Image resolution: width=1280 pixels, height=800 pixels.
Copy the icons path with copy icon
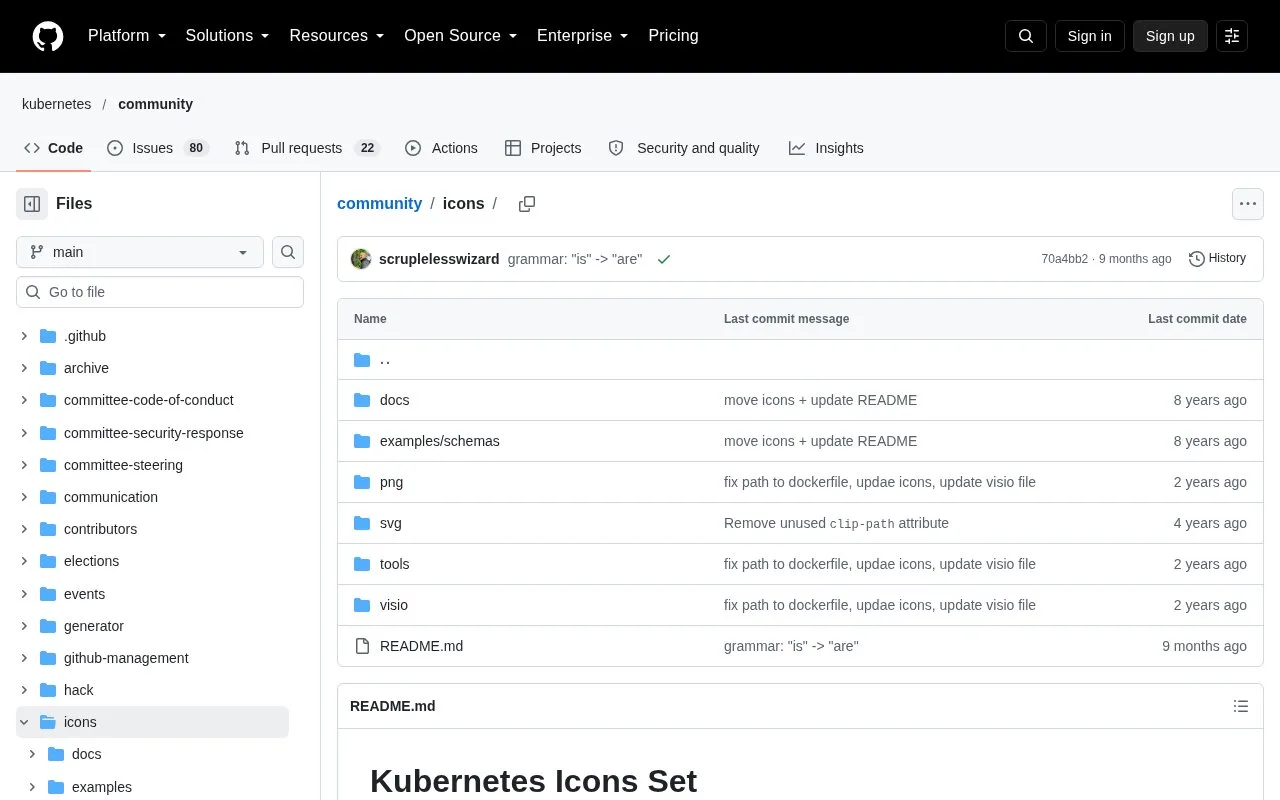click(527, 204)
